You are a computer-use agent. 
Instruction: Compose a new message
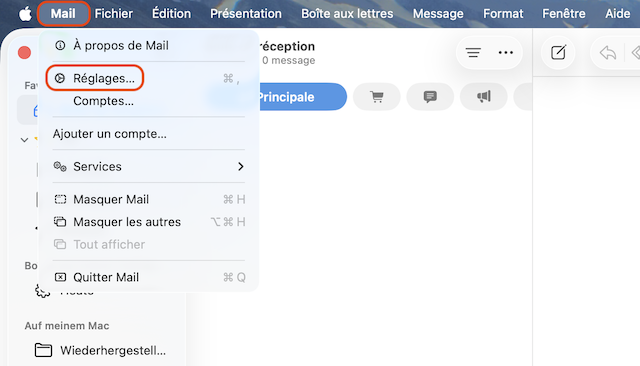click(558, 53)
